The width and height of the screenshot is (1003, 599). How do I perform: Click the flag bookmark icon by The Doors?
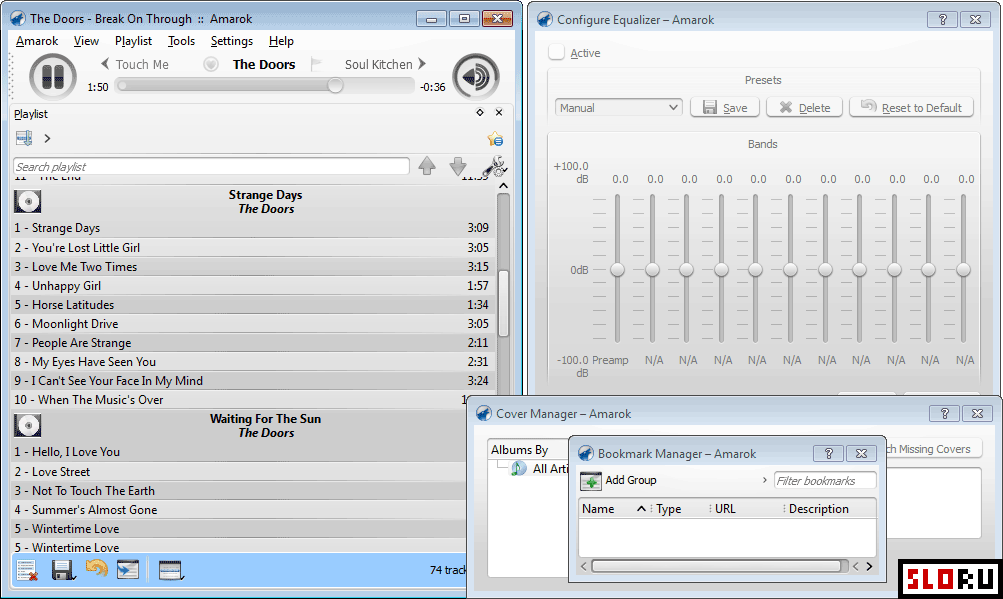click(315, 64)
